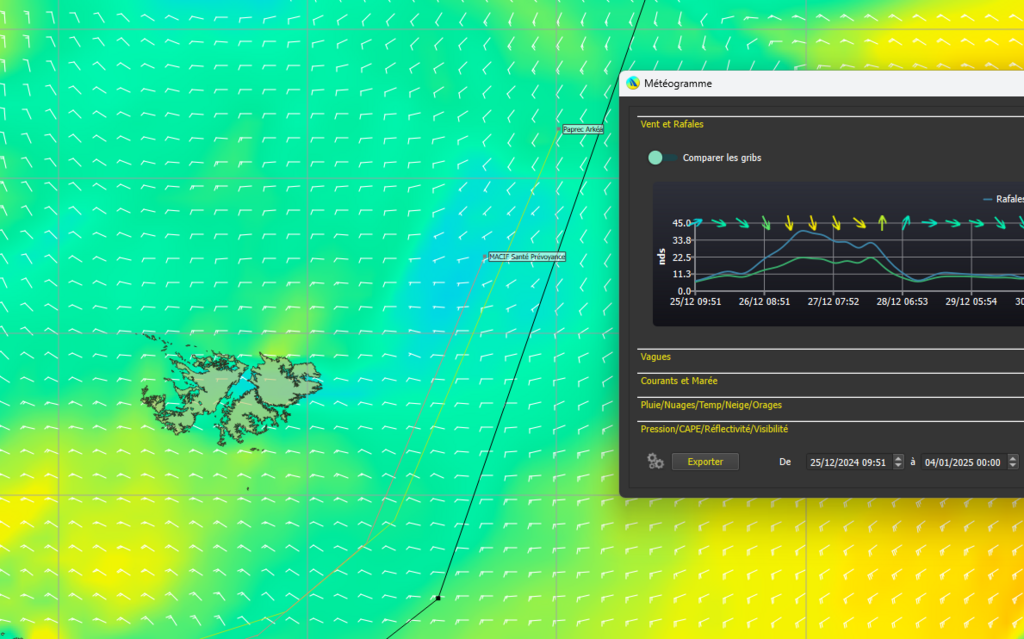Click the 22.5 value on the wind axis

(x=681, y=257)
